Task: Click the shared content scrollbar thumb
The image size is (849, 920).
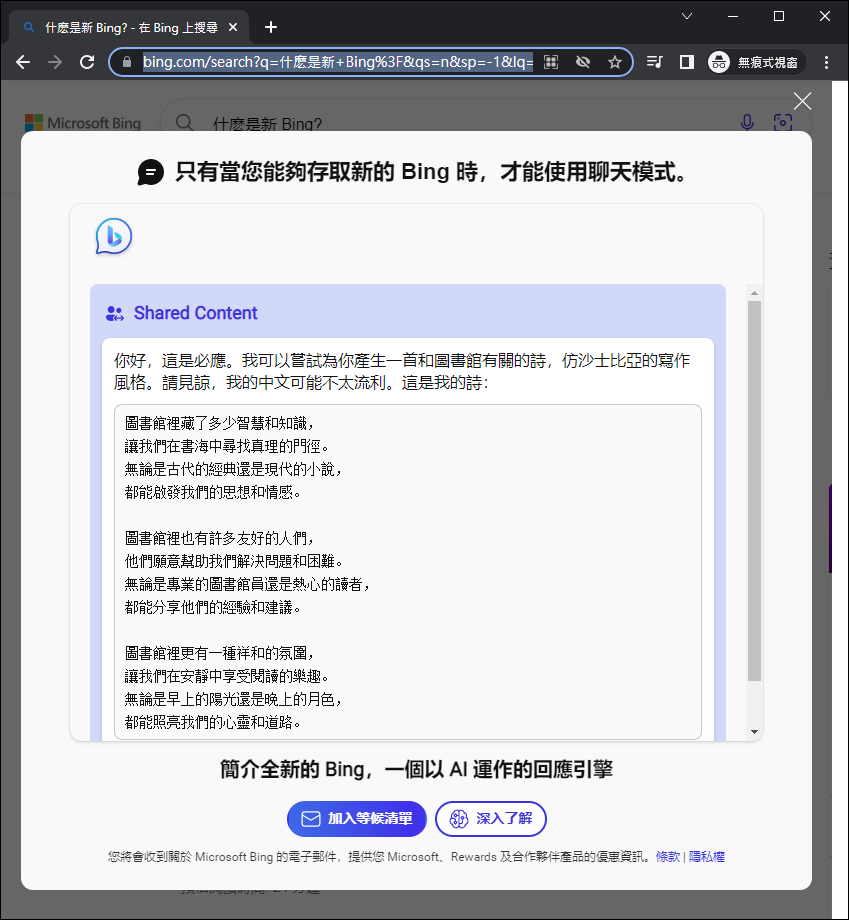Action: click(x=755, y=491)
